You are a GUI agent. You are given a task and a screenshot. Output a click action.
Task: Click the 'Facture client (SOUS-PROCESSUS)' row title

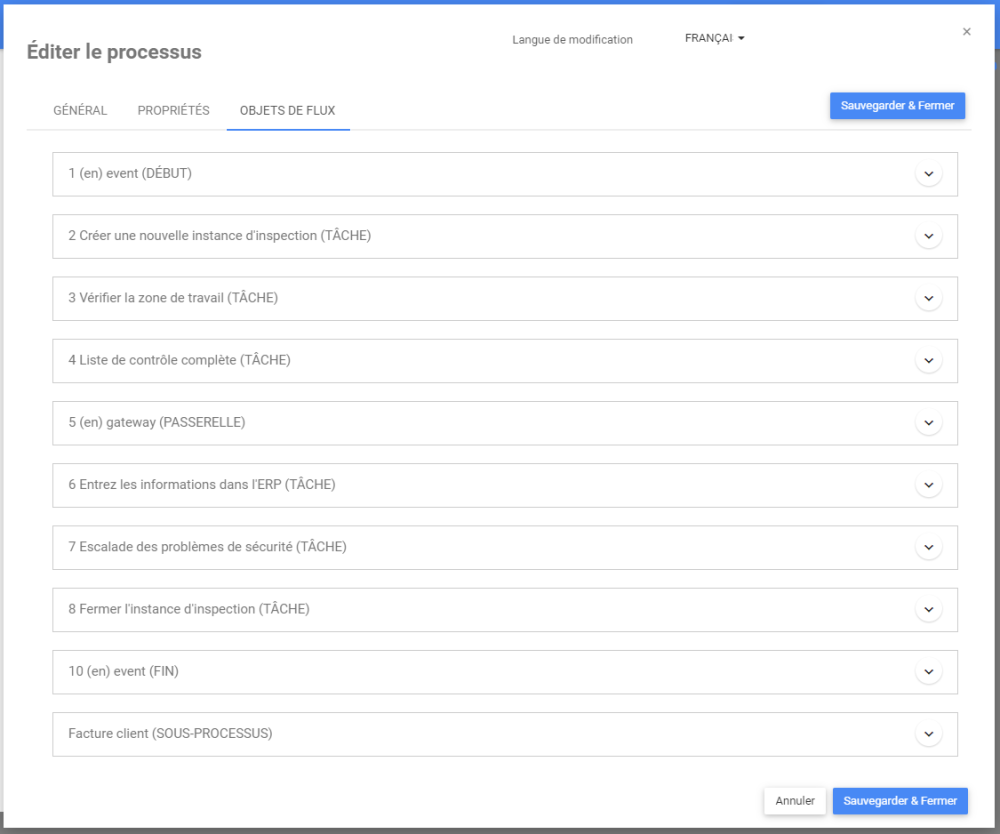170,734
